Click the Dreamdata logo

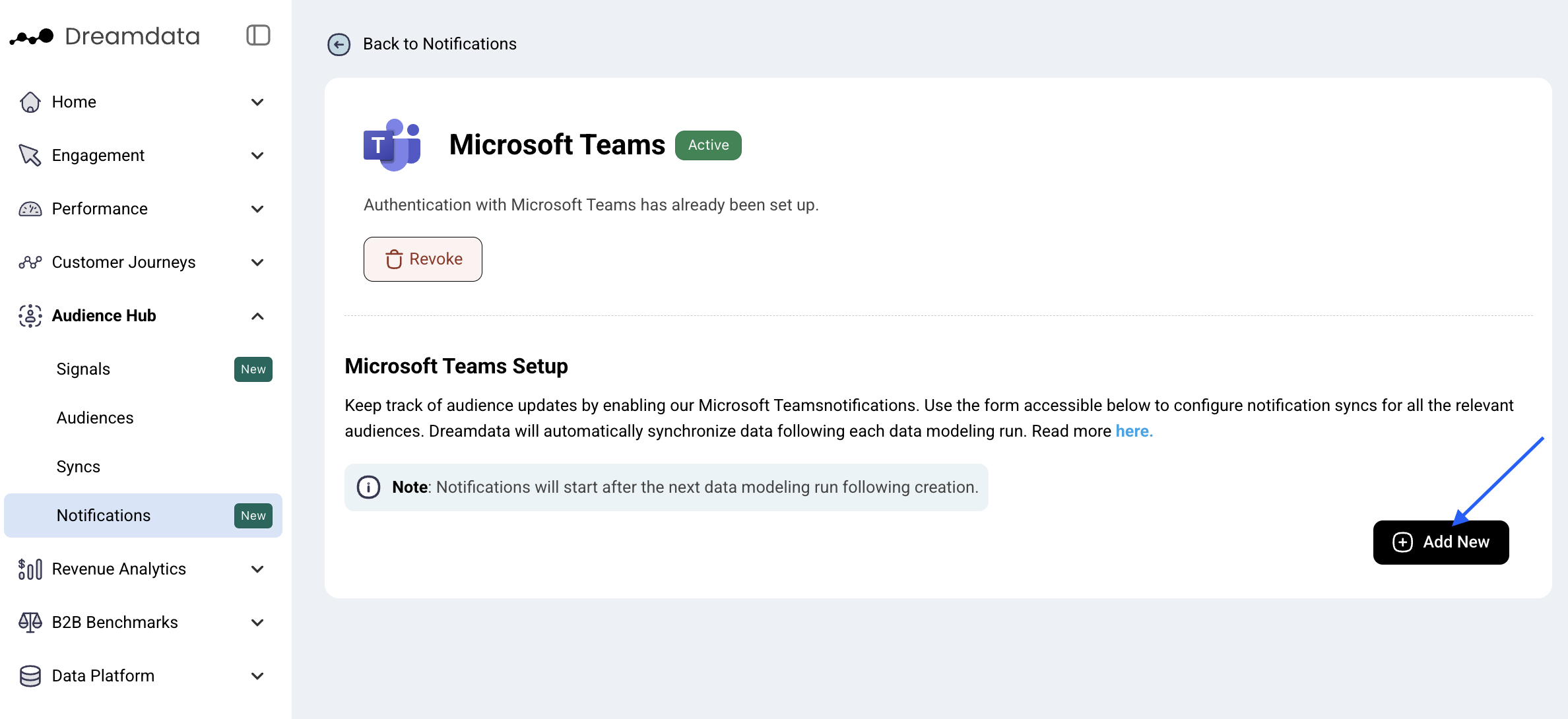(104, 36)
